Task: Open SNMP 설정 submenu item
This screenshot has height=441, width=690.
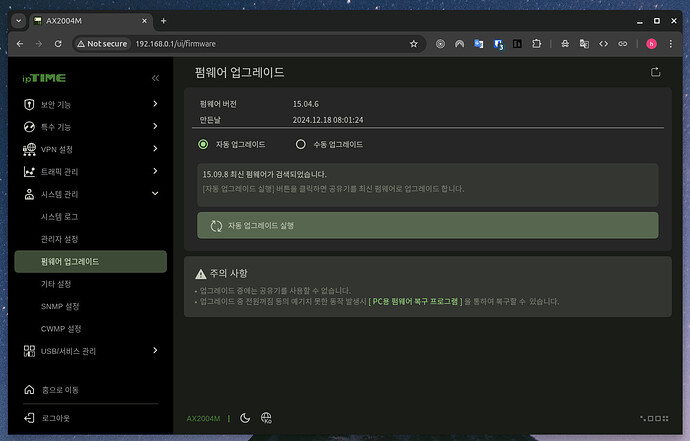Action: point(60,306)
